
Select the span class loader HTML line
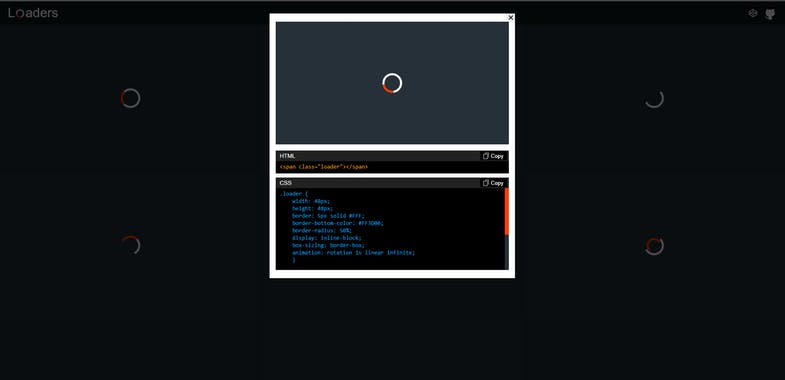pos(323,167)
